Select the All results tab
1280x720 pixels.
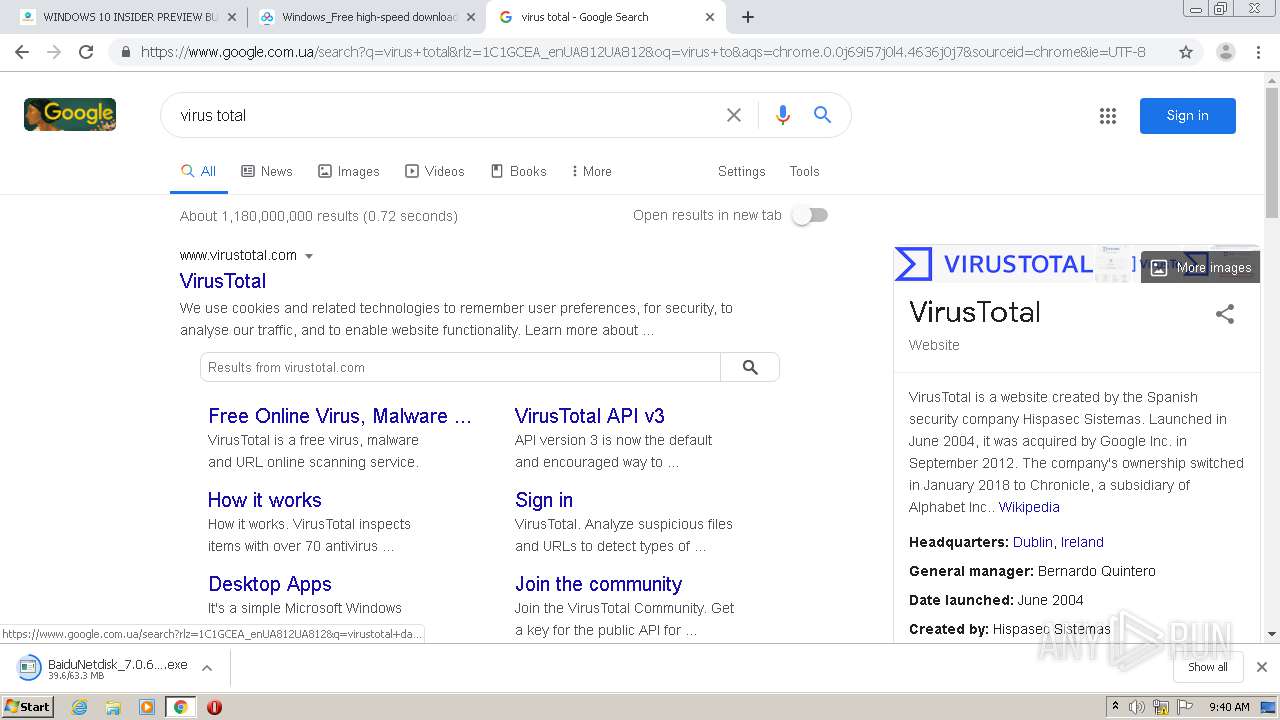click(x=199, y=171)
